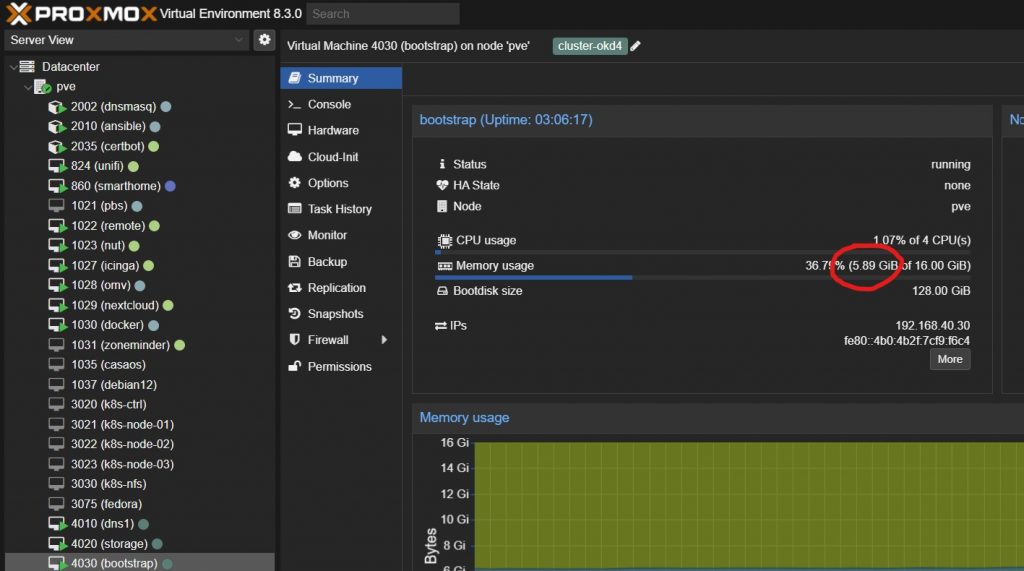Open the Console menu item

[329, 104]
